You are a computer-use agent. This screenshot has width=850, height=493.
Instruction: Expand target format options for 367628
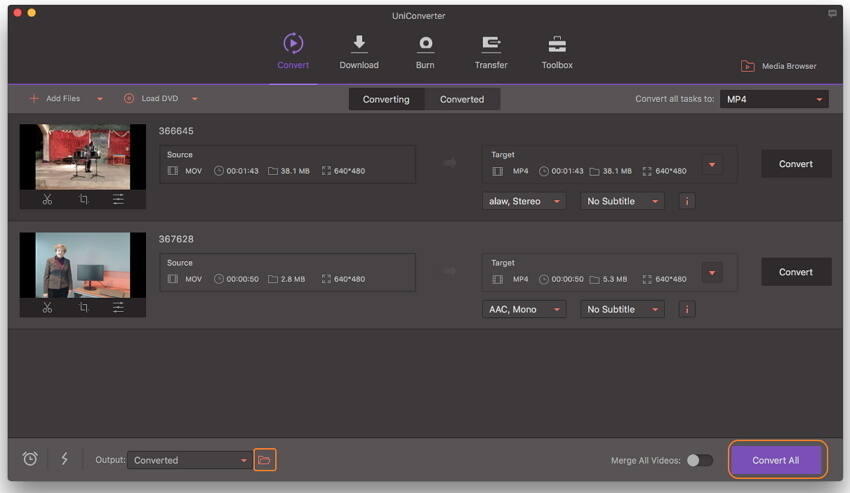[x=712, y=273]
